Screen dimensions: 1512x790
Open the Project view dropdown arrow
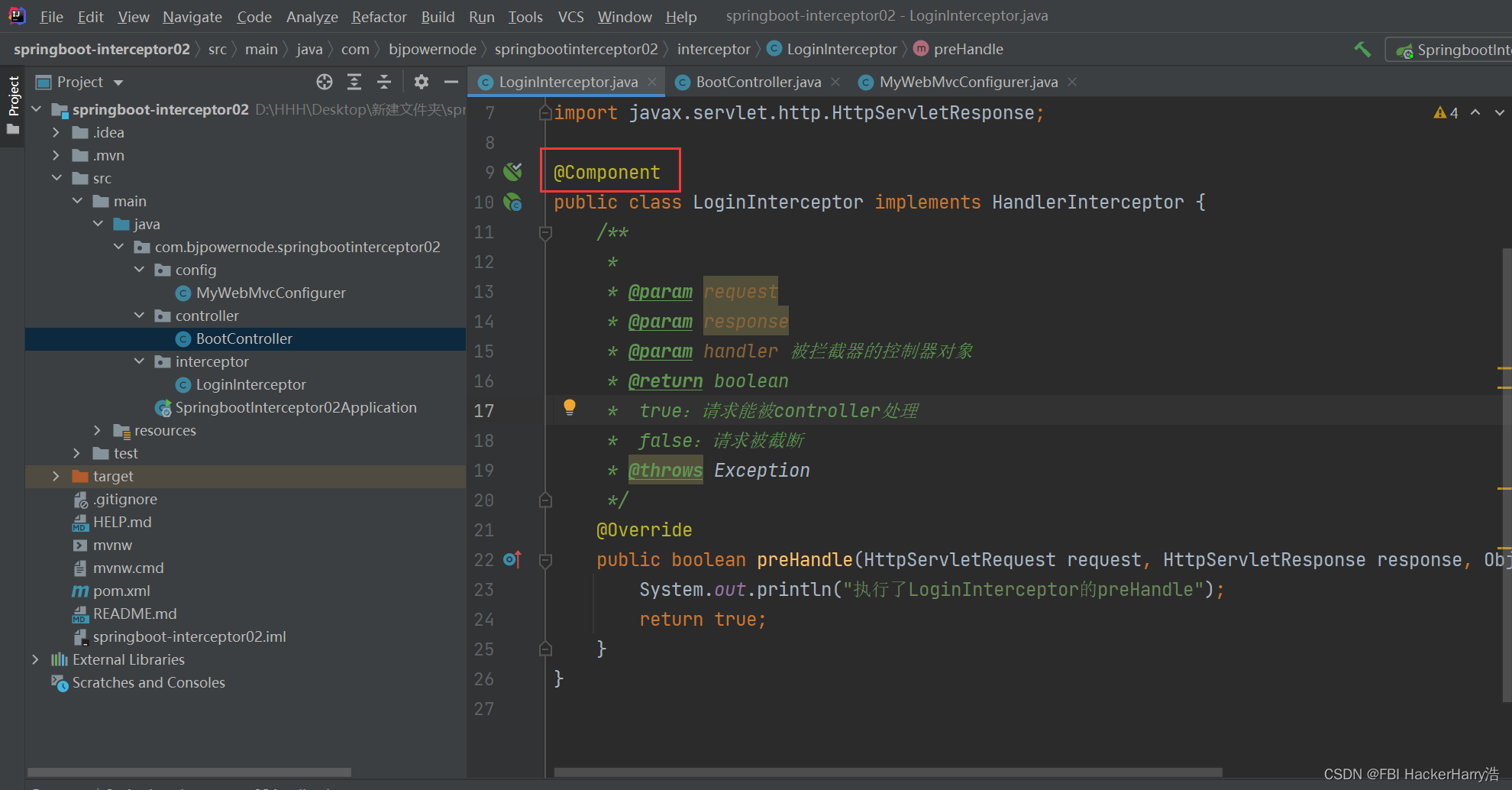coord(118,83)
